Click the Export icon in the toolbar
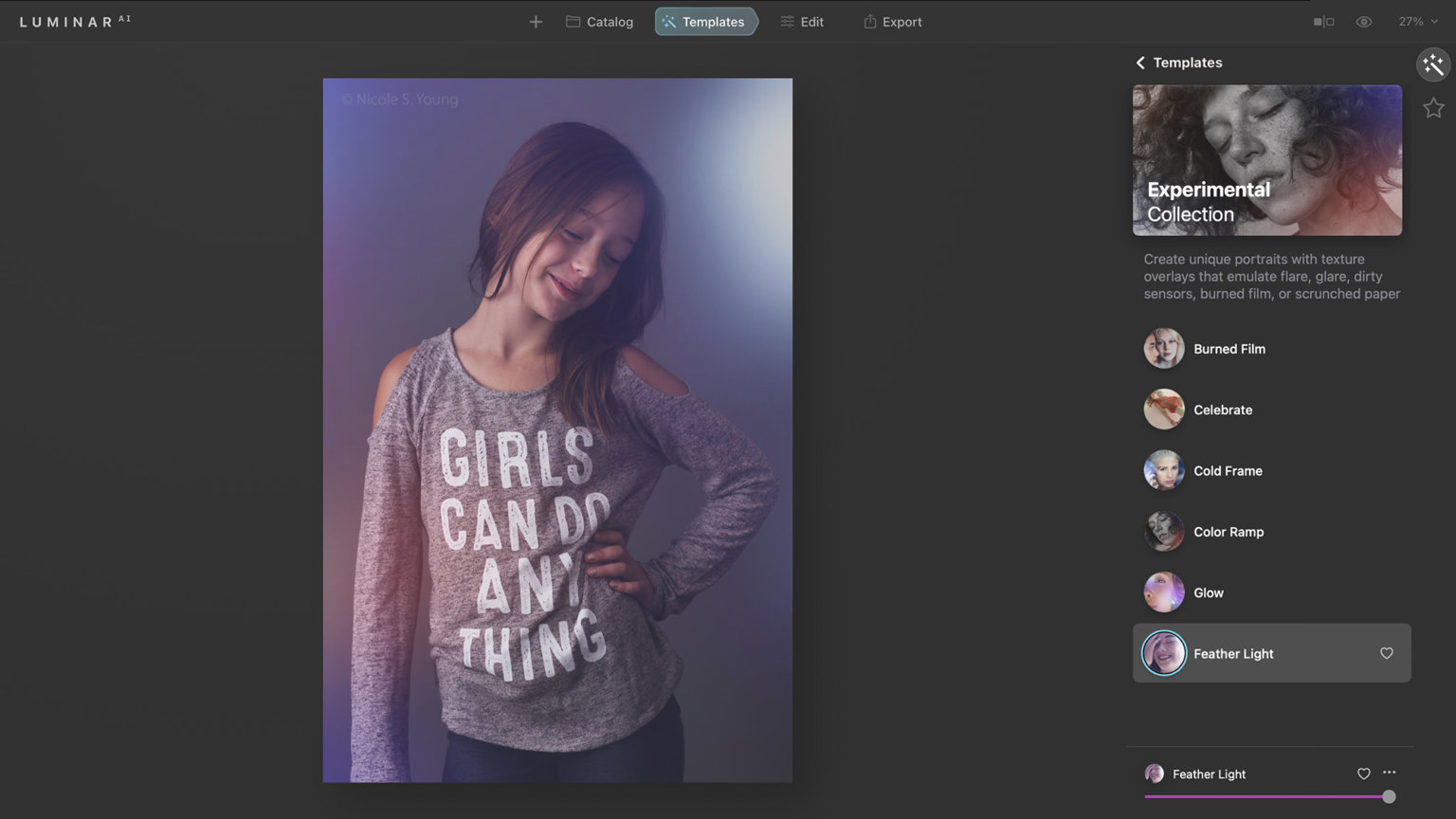 (x=868, y=21)
